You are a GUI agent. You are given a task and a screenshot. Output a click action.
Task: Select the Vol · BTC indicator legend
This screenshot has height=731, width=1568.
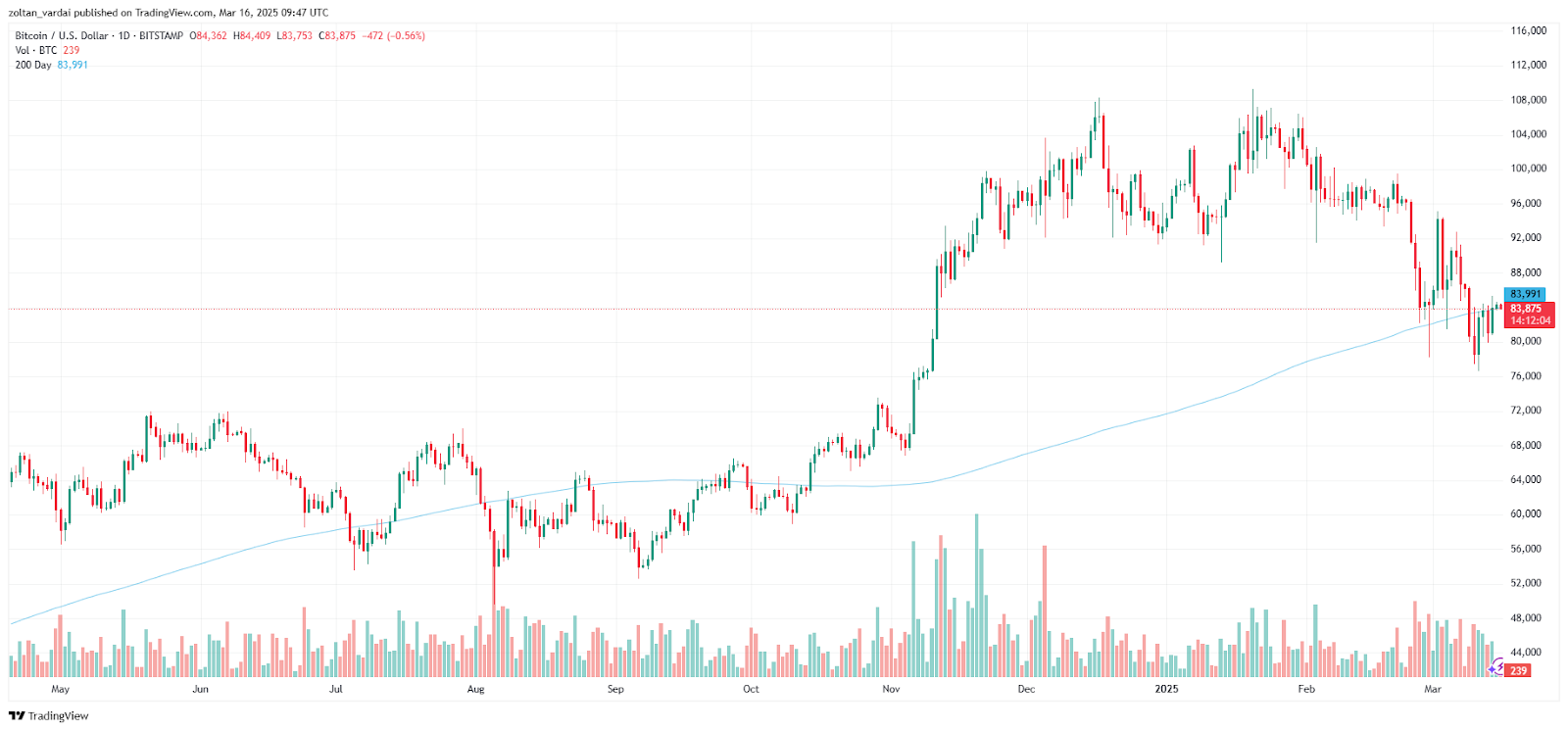tap(36, 51)
